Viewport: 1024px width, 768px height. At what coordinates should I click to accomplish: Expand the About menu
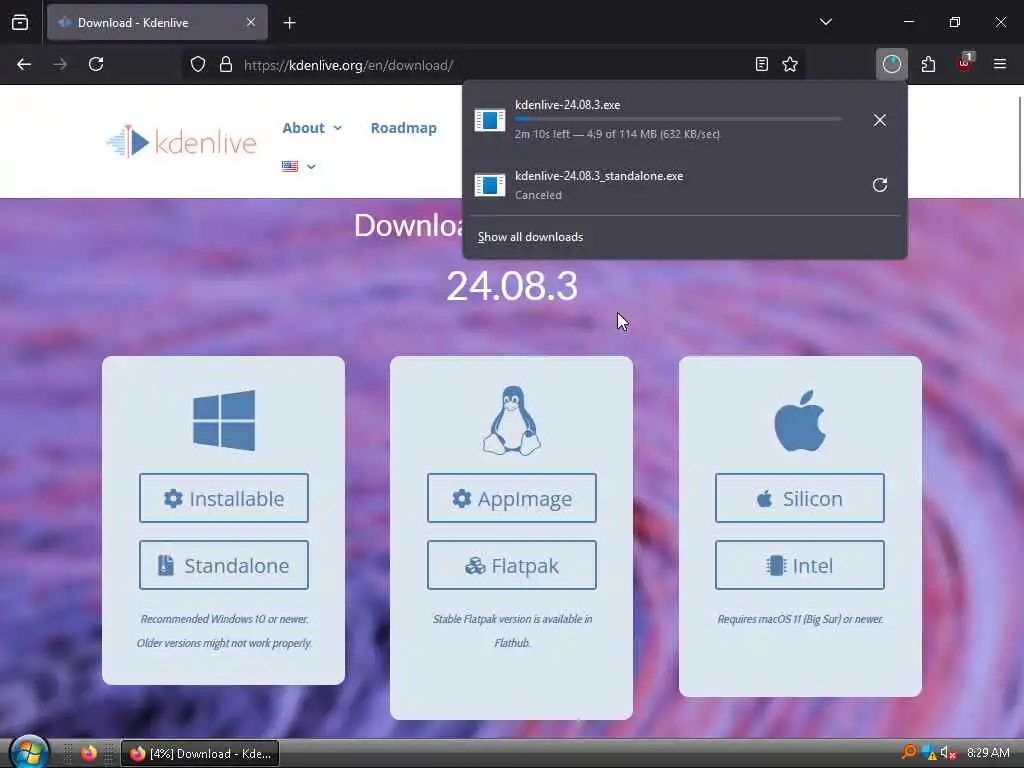[x=312, y=128]
